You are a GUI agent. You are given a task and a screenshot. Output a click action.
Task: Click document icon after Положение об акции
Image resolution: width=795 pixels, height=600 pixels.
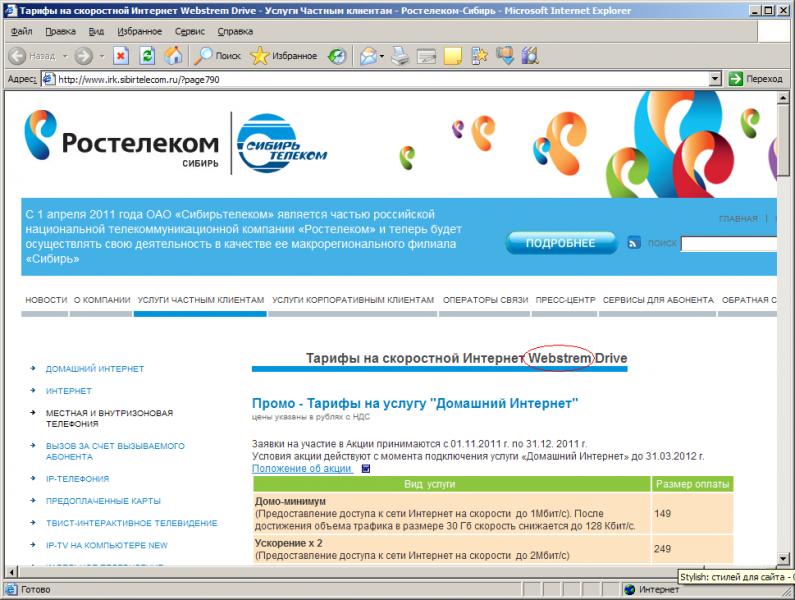pos(366,469)
